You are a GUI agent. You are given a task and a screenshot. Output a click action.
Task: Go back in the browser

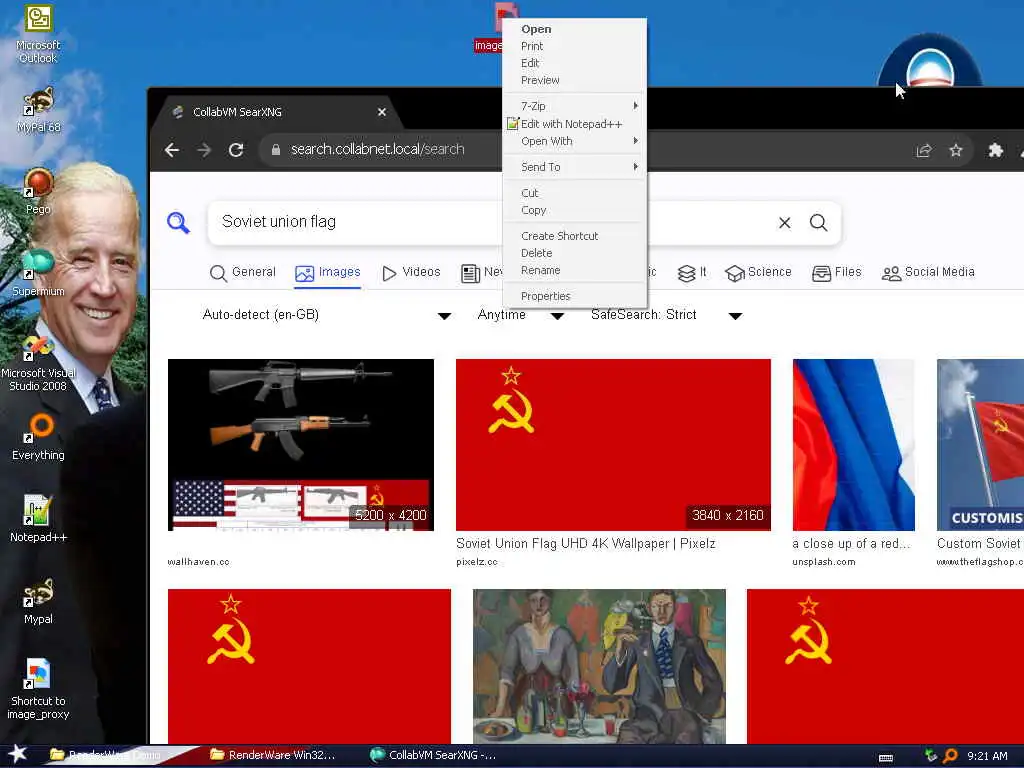coord(172,150)
